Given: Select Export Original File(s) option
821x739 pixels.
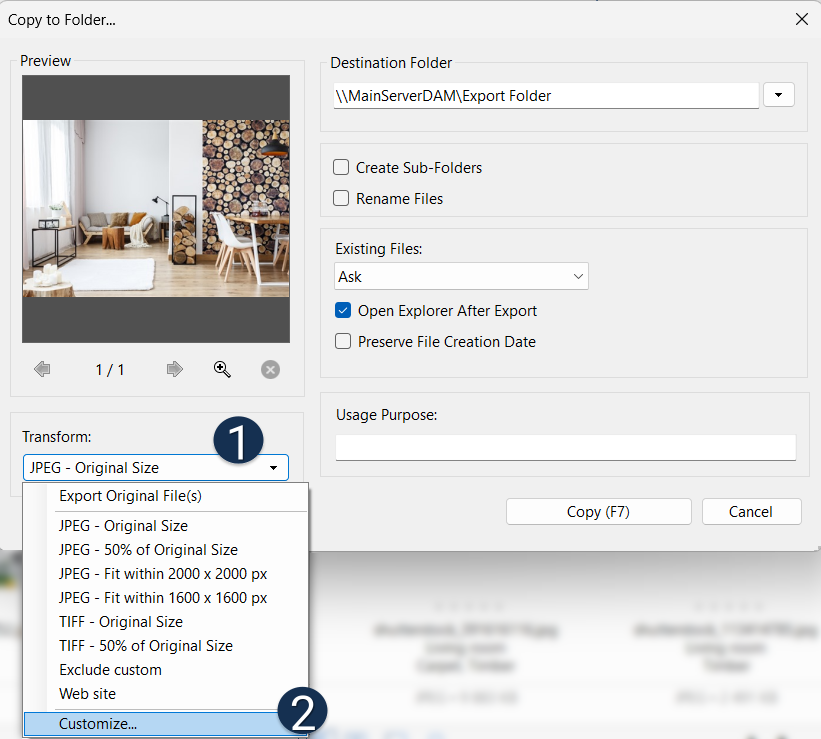Looking at the screenshot, I should click(130, 496).
